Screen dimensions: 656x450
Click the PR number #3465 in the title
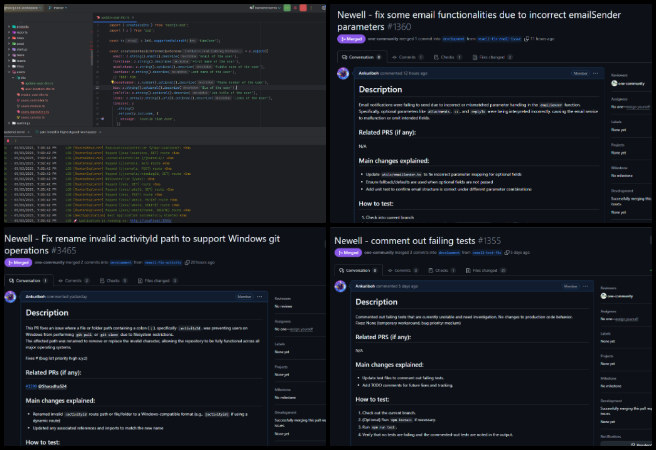pyautogui.click(x=64, y=251)
